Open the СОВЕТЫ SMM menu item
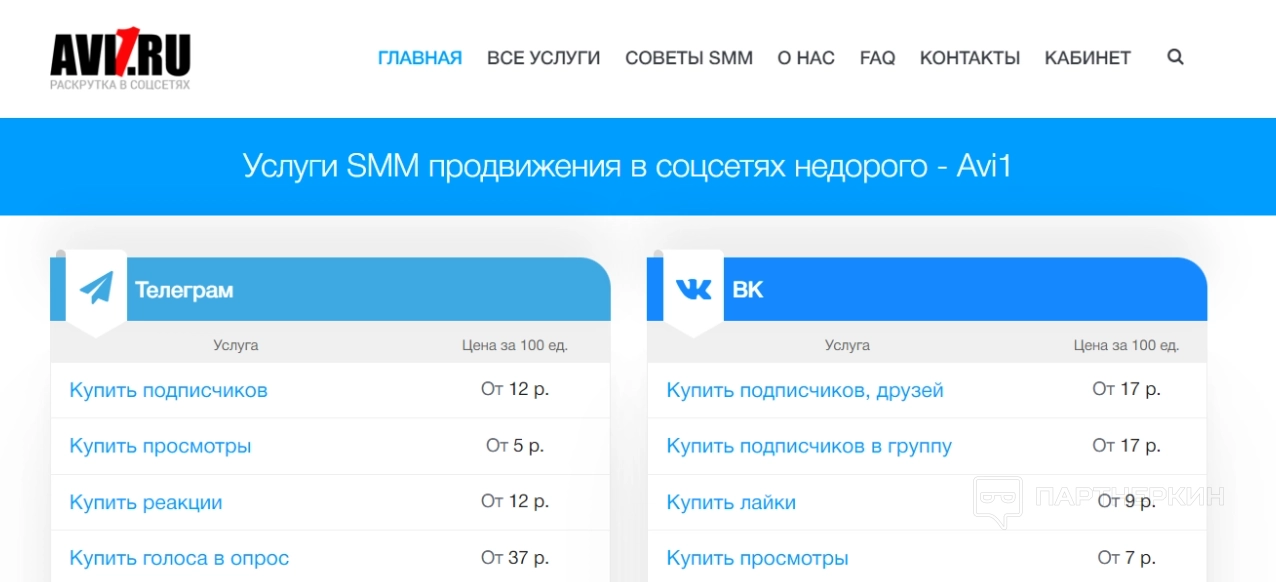1276x582 pixels. coord(689,58)
